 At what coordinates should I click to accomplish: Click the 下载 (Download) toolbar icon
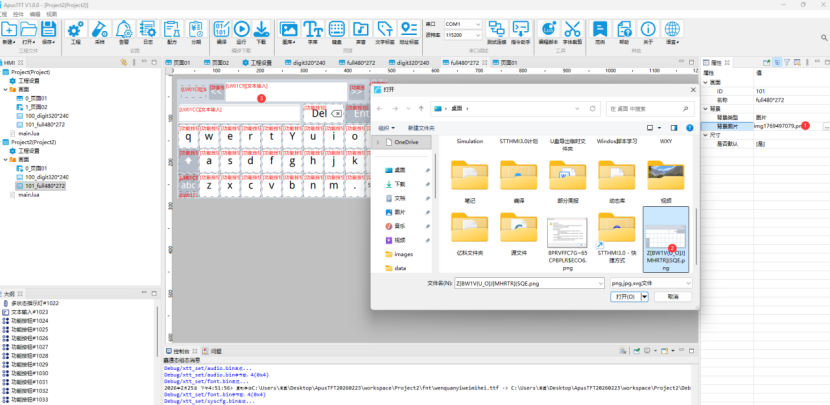tap(261, 32)
